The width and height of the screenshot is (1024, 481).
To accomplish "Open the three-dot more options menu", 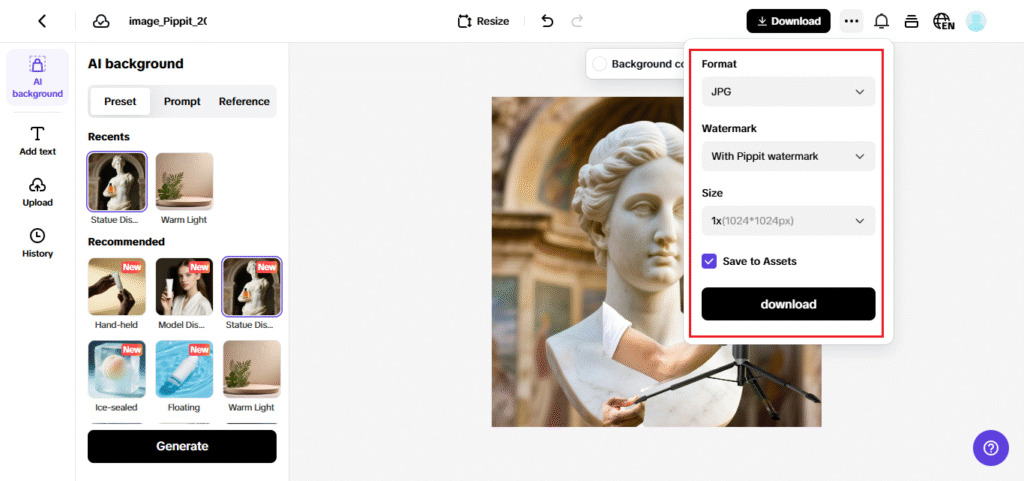I will point(851,21).
